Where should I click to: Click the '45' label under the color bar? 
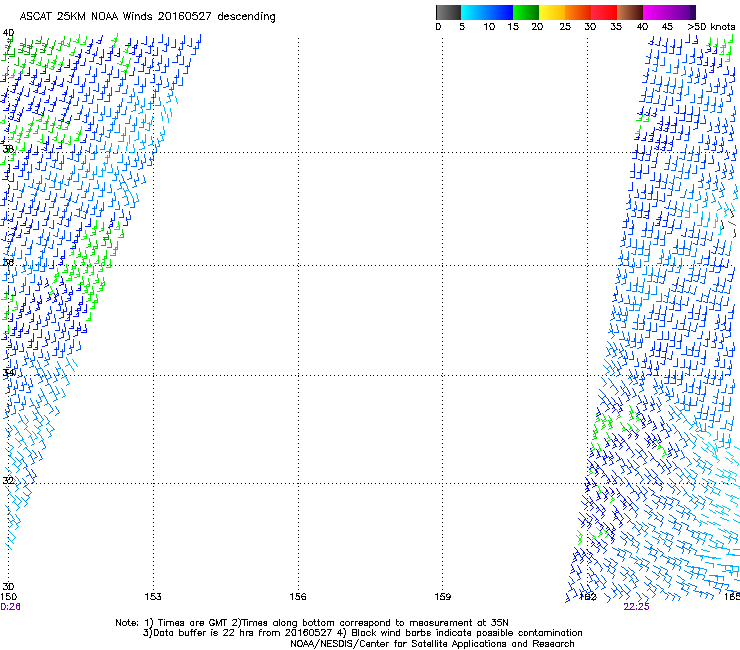coord(667,27)
